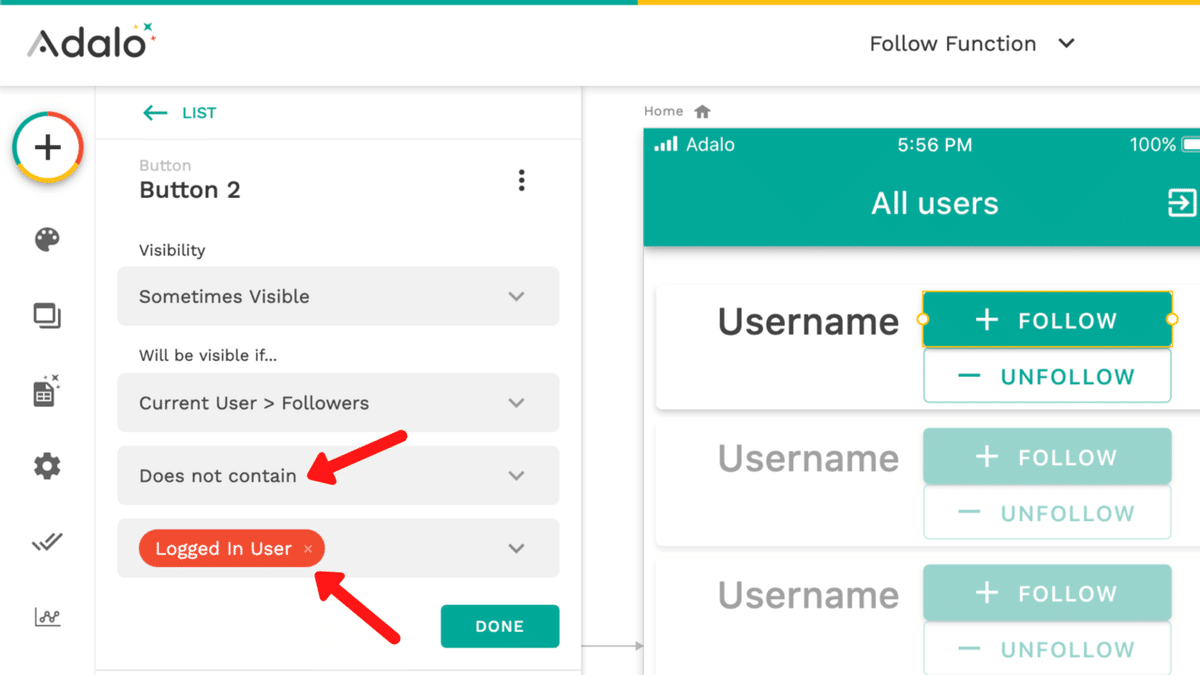
Task: Open the analytics chart icon
Action: pyautogui.click(x=47, y=617)
